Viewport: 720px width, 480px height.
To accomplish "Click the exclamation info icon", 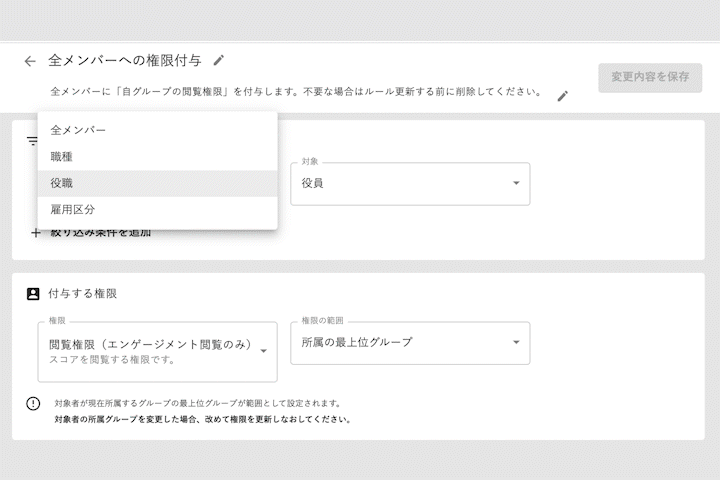I will (x=33, y=404).
